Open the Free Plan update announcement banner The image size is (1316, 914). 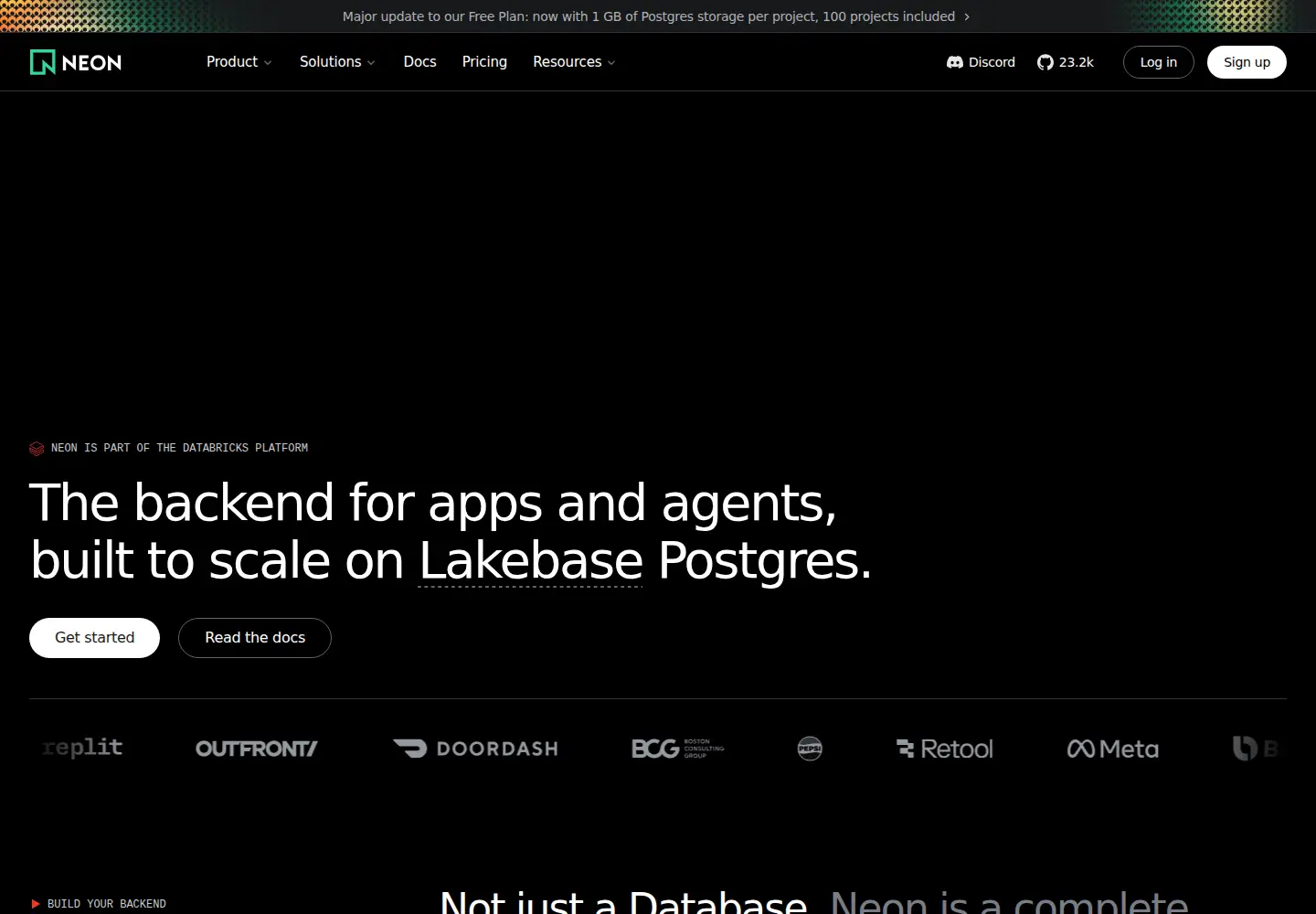click(656, 16)
